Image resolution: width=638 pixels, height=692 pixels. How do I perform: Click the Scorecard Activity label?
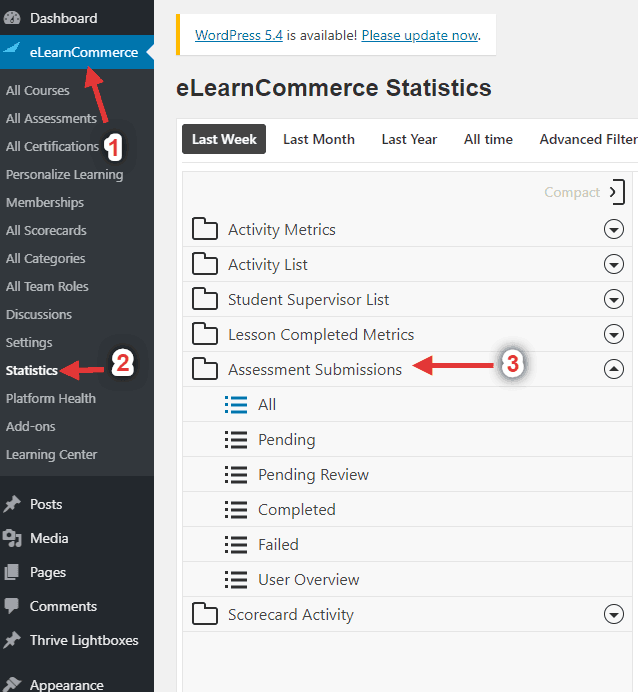[291, 615]
